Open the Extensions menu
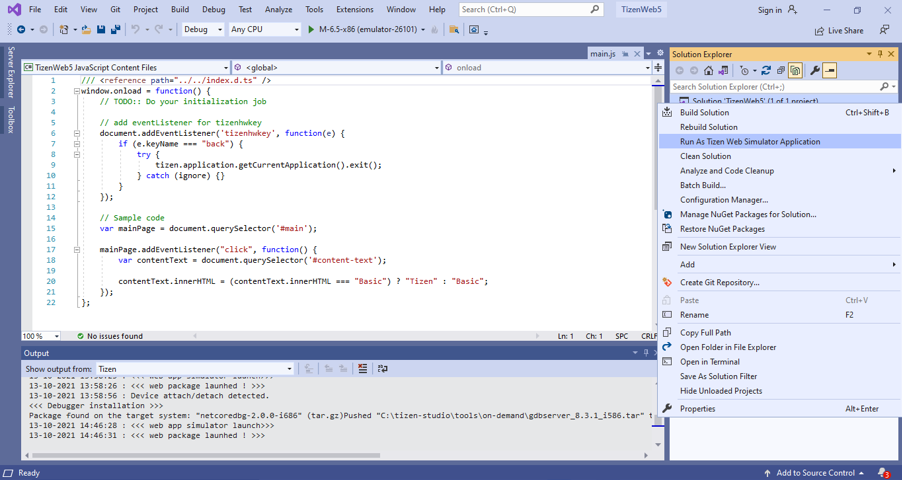The width and height of the screenshot is (902, 481). click(354, 10)
